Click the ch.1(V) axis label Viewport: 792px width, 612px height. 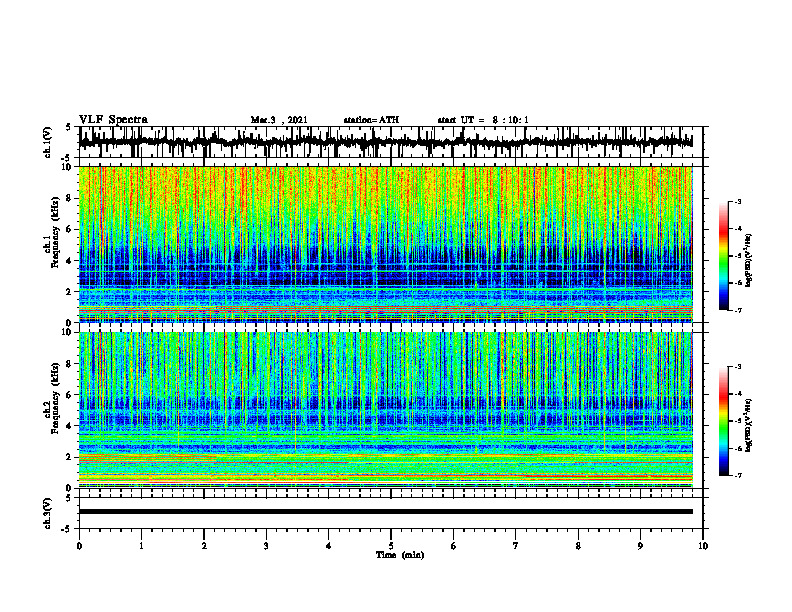[x=48, y=142]
